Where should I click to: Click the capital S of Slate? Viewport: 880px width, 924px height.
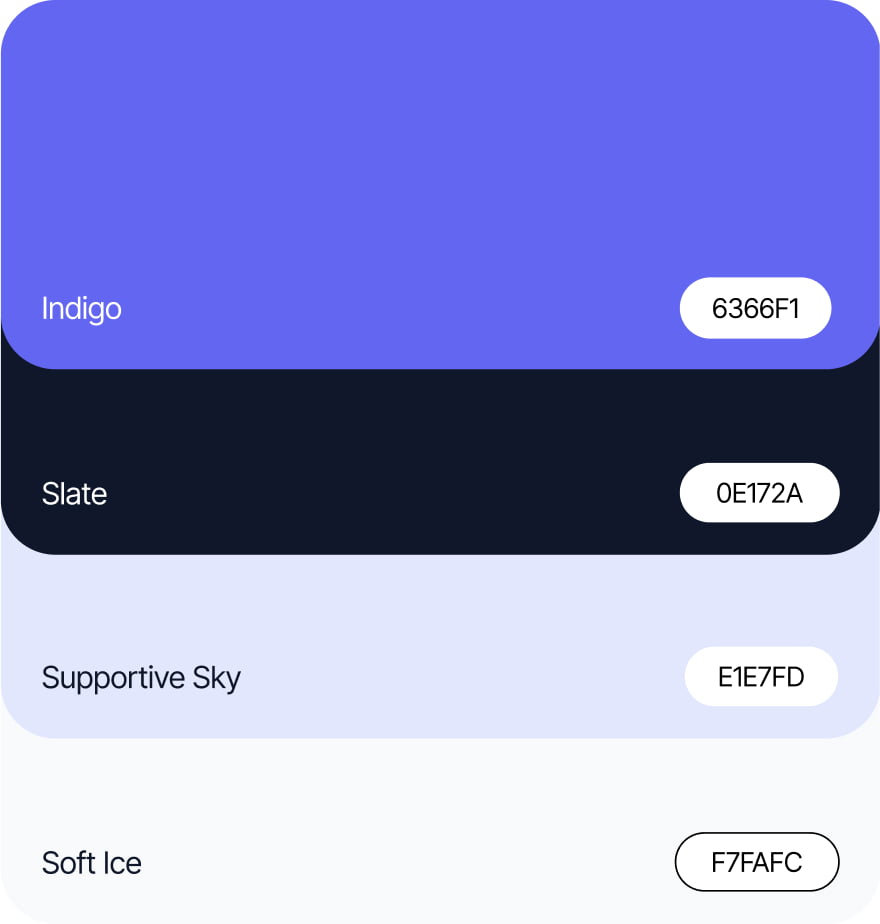click(50, 494)
